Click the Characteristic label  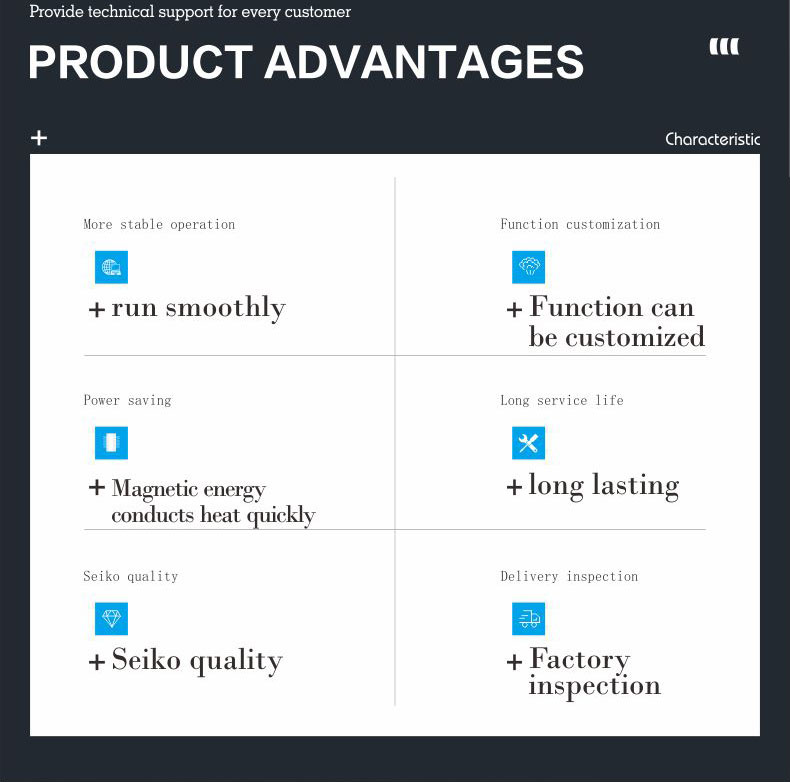pyautogui.click(x=712, y=140)
